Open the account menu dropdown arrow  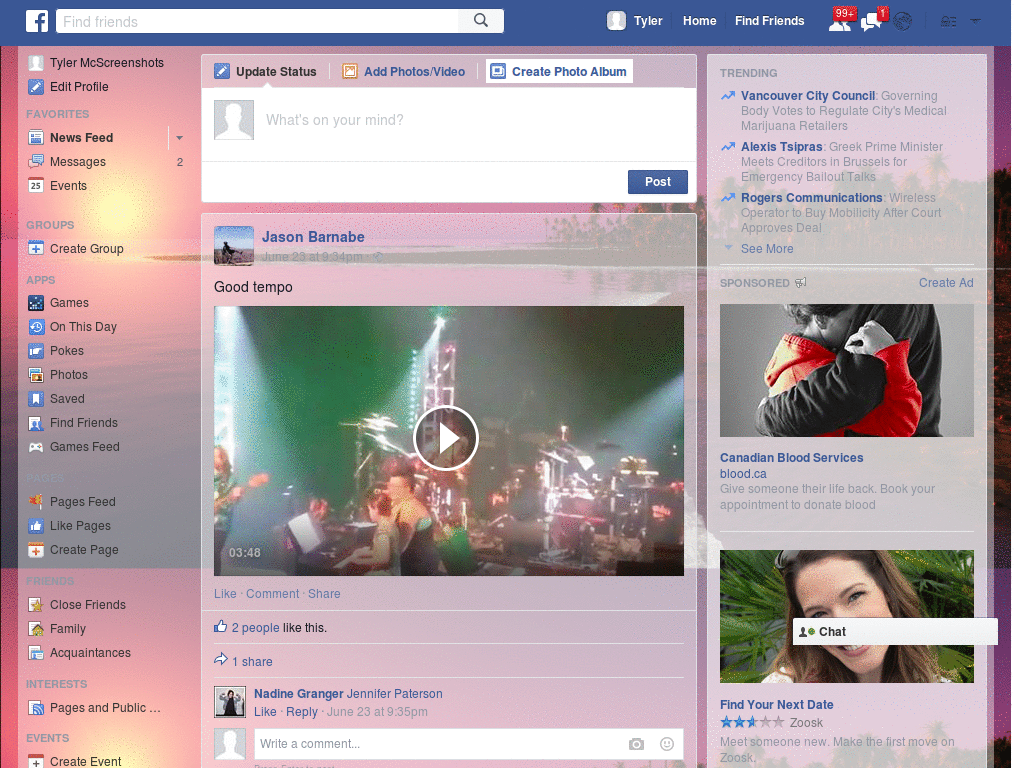(976, 21)
